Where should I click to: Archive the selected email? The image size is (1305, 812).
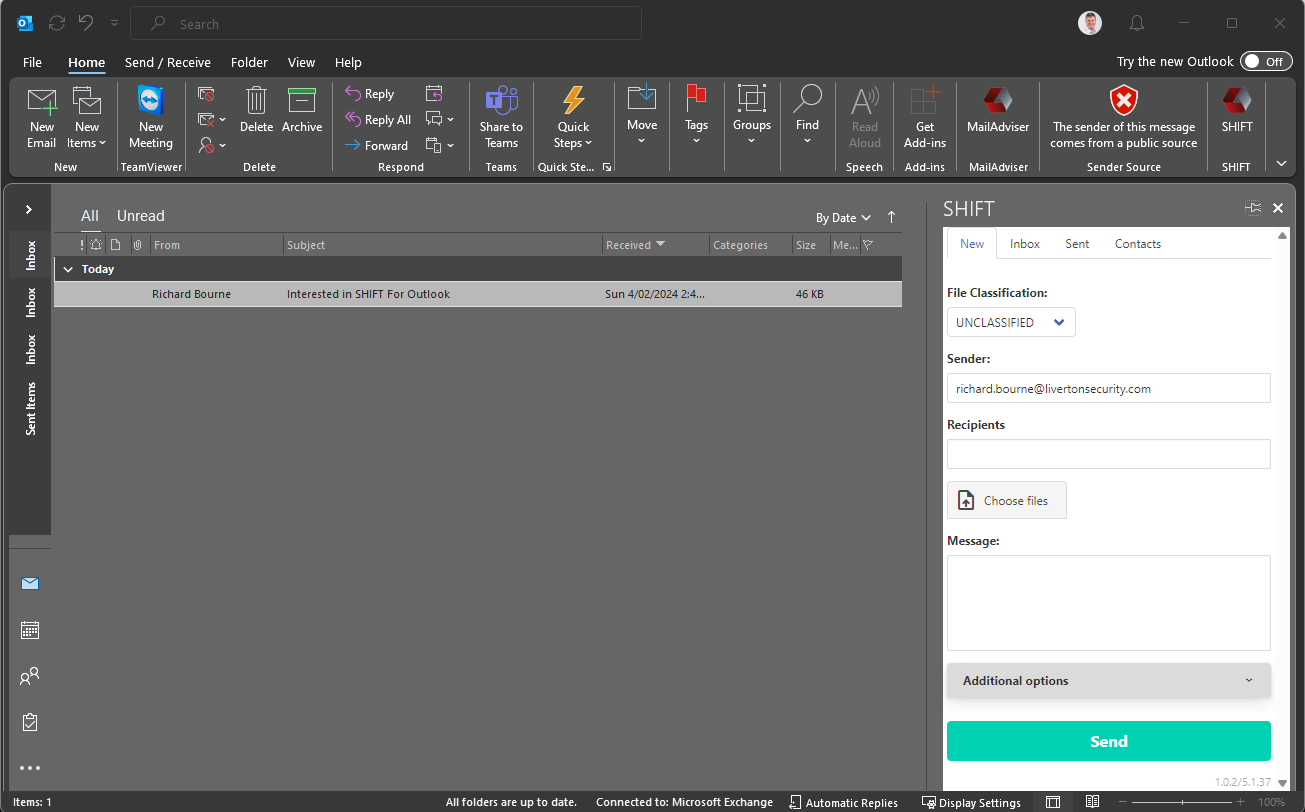302,110
